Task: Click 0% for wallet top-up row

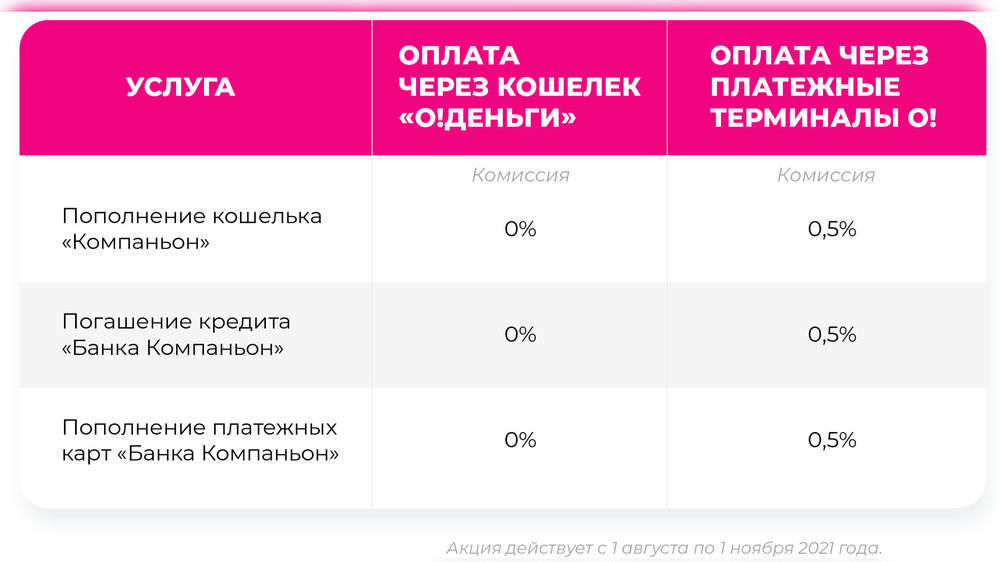Action: [x=520, y=229]
